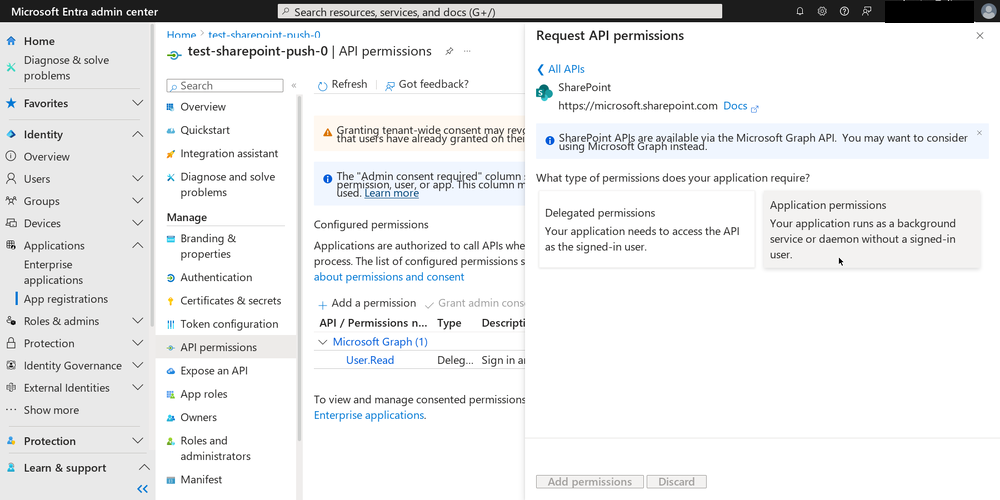Image resolution: width=1000 pixels, height=500 pixels.
Task: Choose Delegated permissions card
Action: coord(647,229)
